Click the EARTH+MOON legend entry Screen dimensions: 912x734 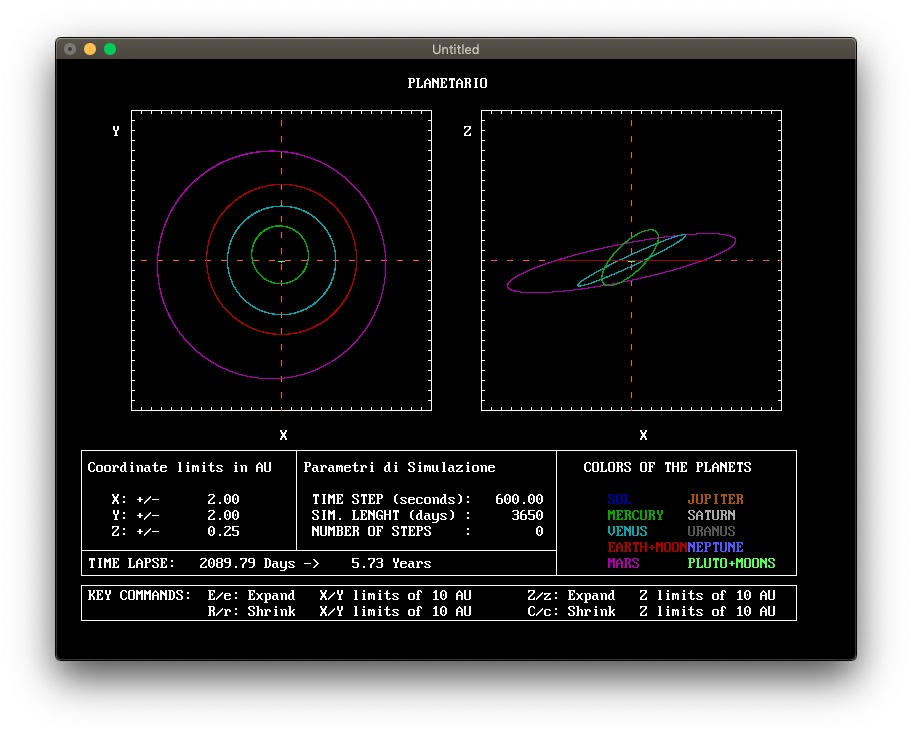[x=647, y=547]
